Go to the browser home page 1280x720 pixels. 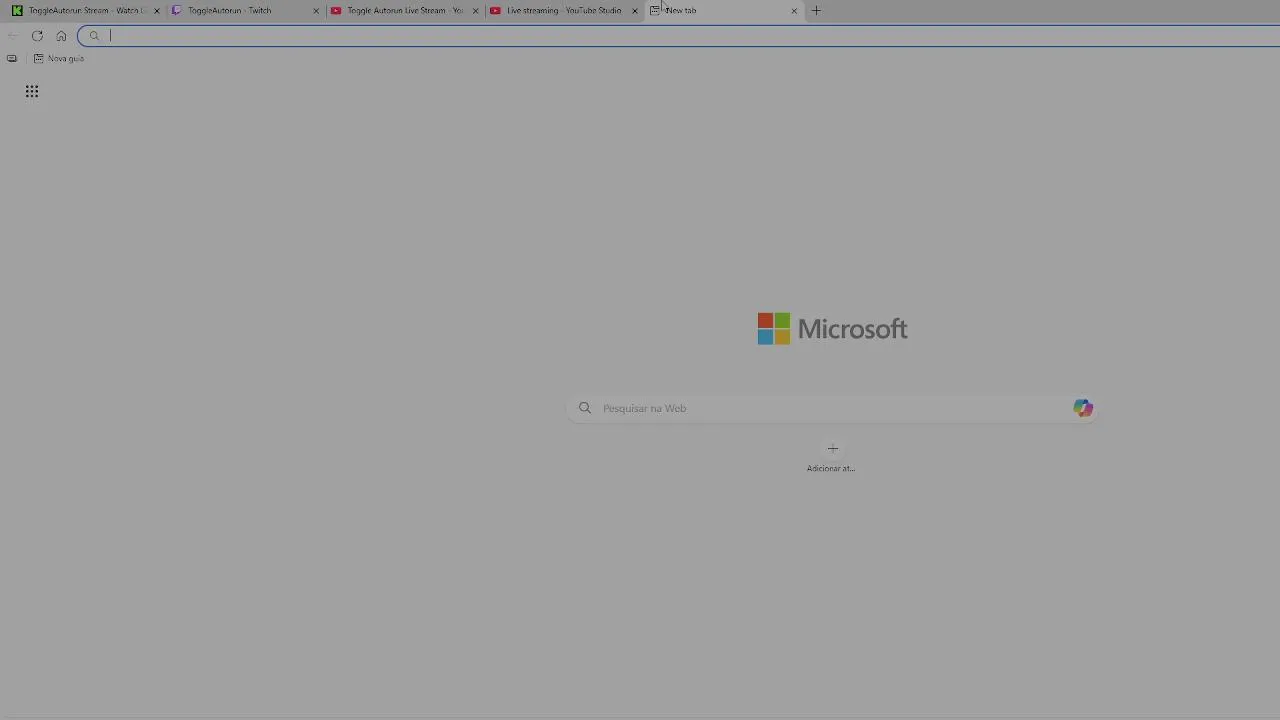[x=61, y=36]
